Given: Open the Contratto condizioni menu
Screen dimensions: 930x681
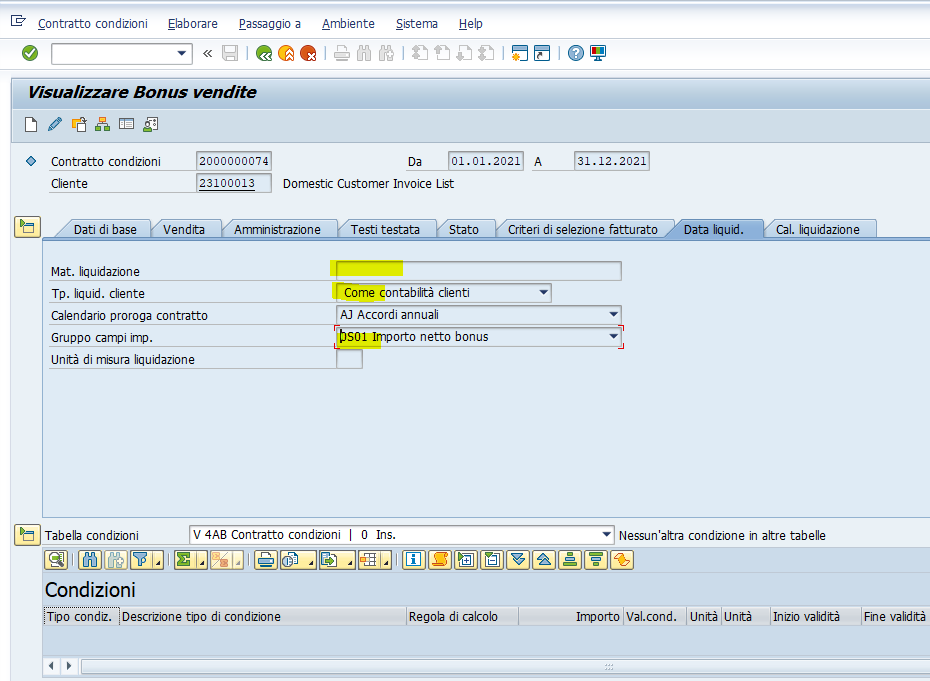Looking at the screenshot, I should (93, 24).
